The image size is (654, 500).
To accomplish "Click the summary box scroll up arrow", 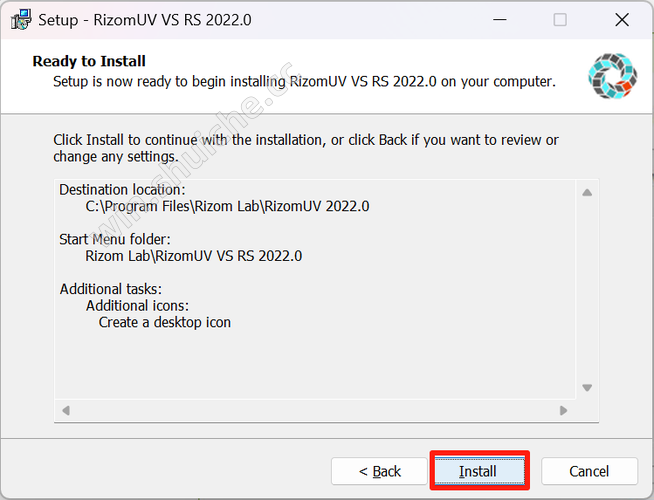I will [x=587, y=192].
